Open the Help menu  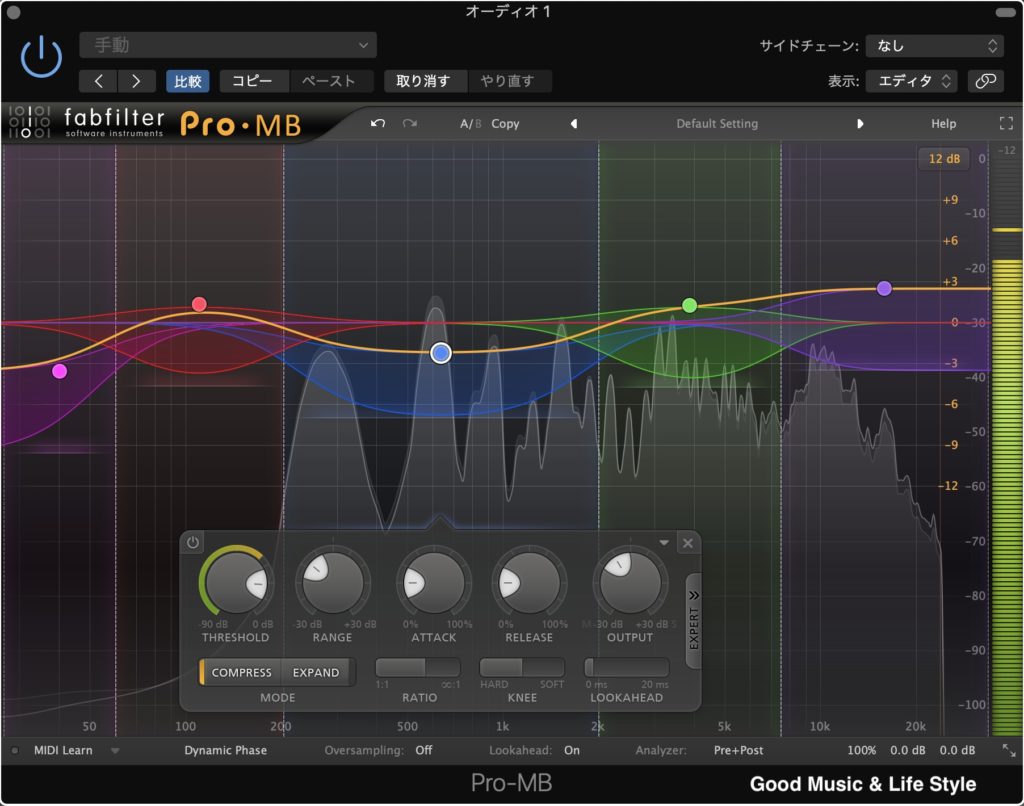point(943,123)
